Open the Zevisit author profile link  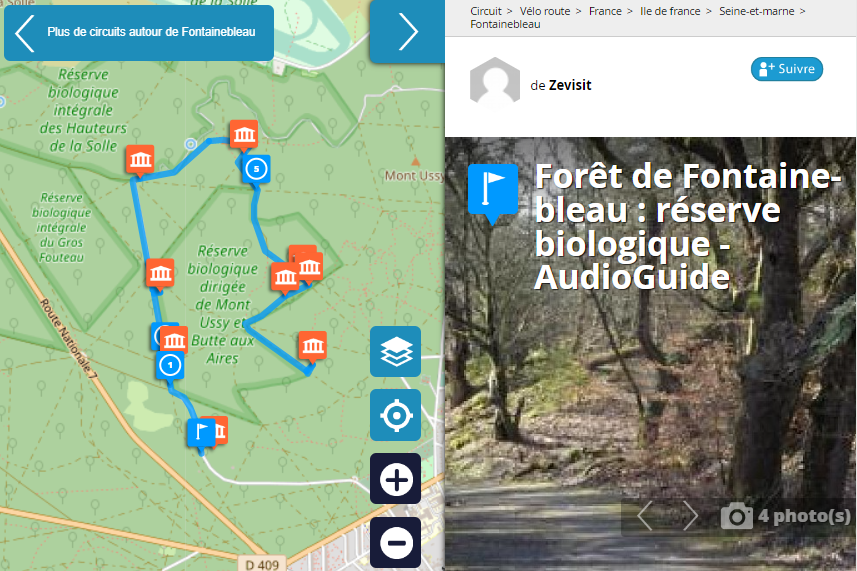(x=570, y=85)
